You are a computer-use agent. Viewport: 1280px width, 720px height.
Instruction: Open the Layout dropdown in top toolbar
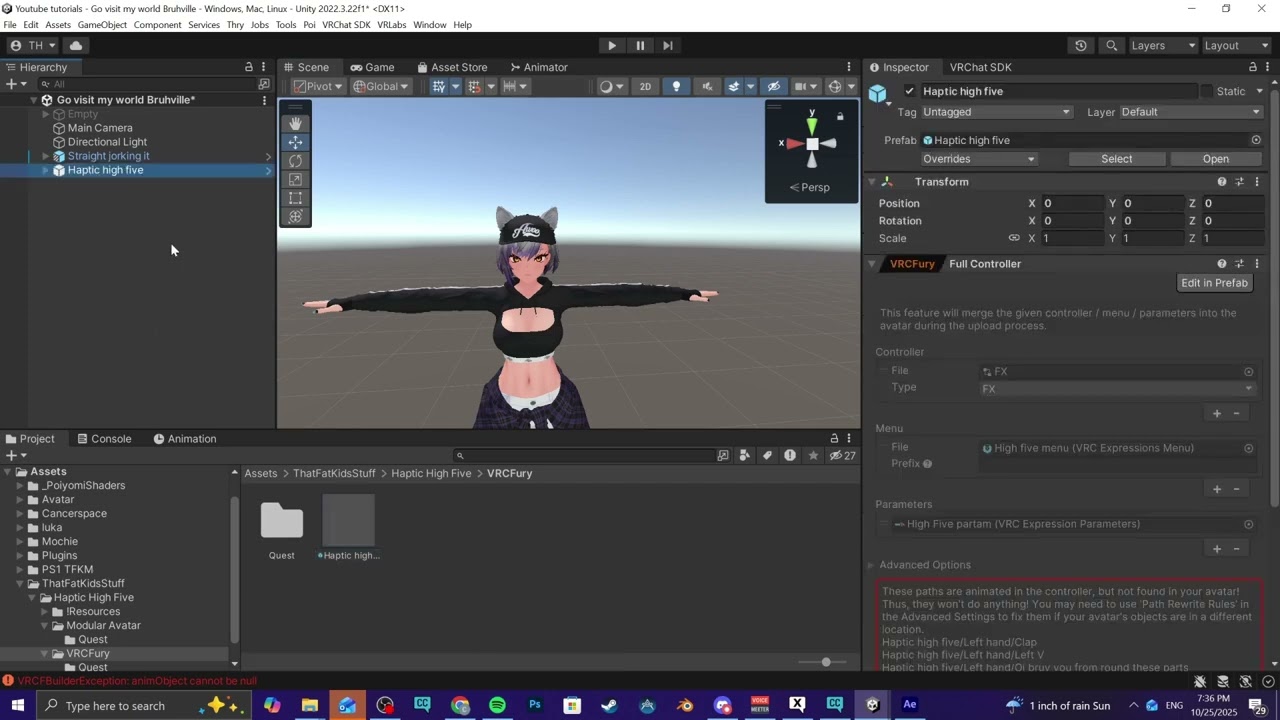pyautogui.click(x=1236, y=45)
